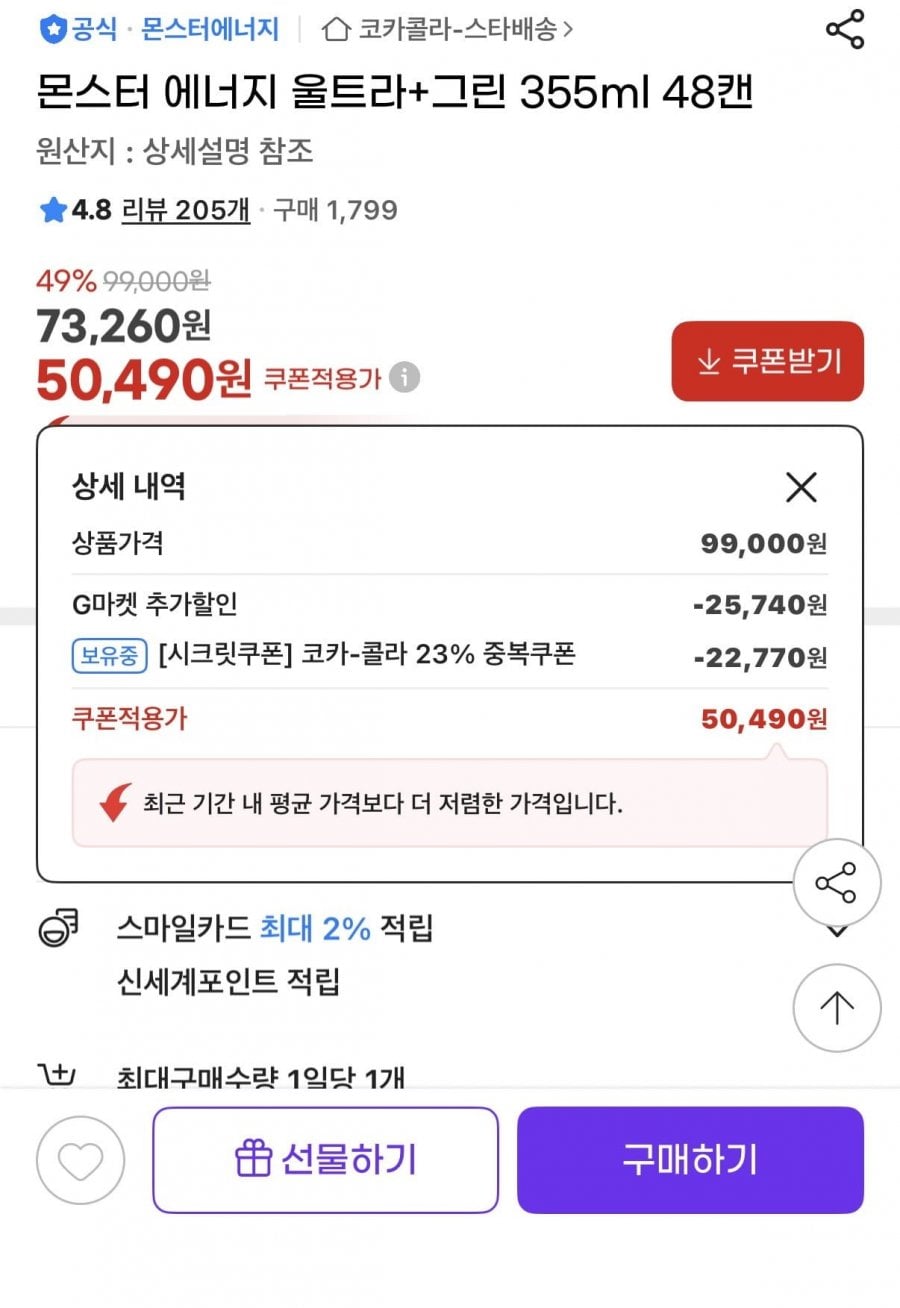Open the 코카콜라-스타배송 store chevron
This screenshot has width=900, height=1308.
tap(568, 30)
